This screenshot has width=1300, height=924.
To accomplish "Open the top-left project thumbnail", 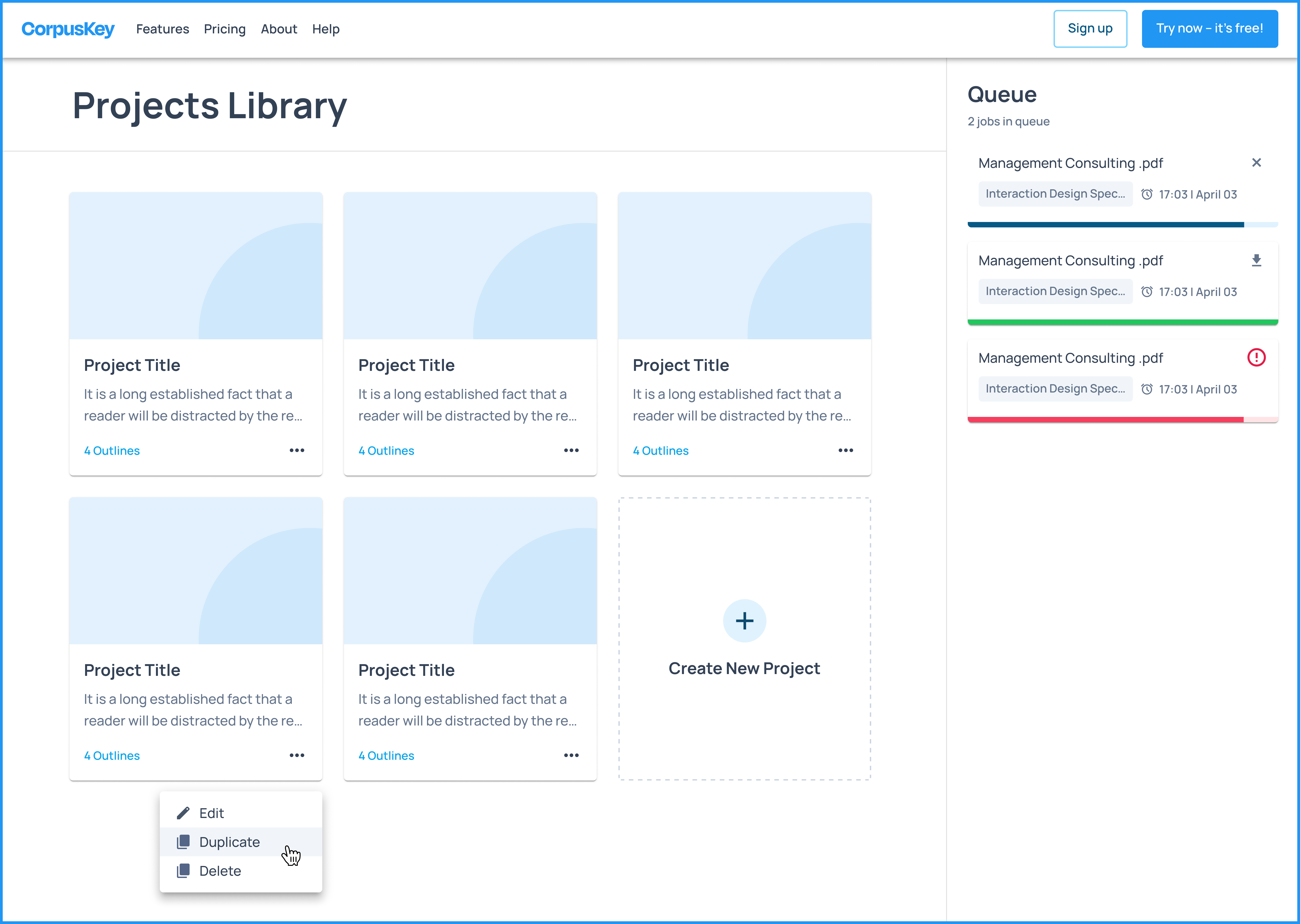I will (x=196, y=266).
